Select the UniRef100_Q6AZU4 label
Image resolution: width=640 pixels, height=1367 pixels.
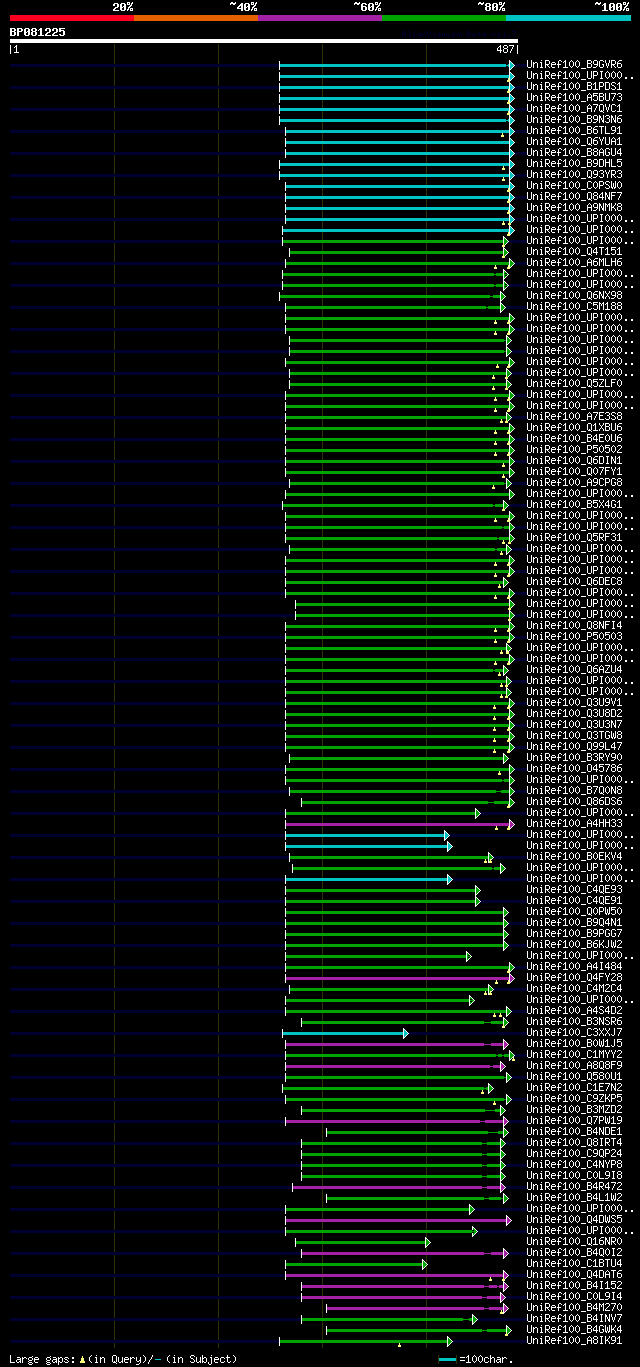click(573, 669)
